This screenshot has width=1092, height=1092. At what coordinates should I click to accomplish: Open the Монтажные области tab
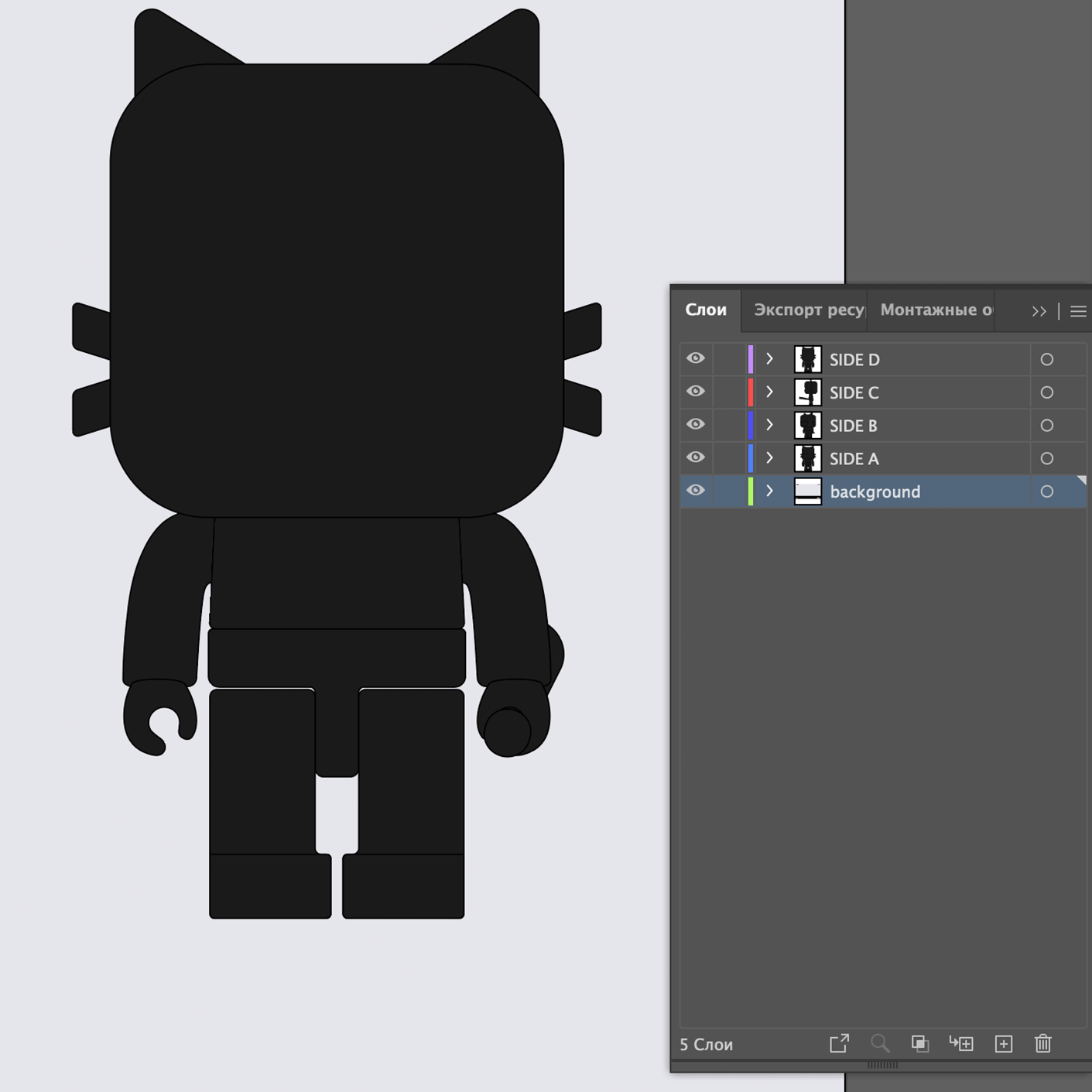[935, 310]
